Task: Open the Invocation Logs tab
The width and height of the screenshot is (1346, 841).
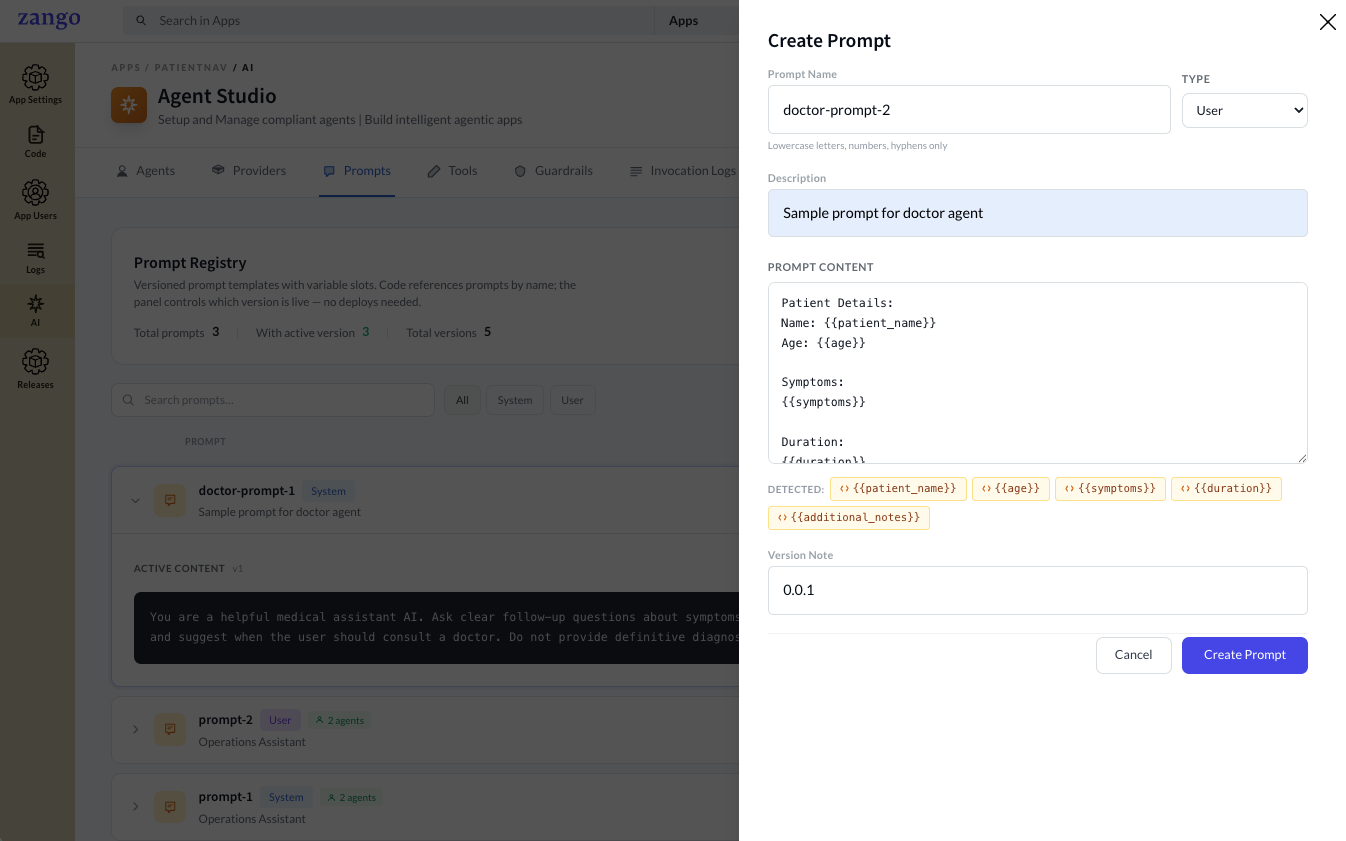Action: [x=682, y=171]
